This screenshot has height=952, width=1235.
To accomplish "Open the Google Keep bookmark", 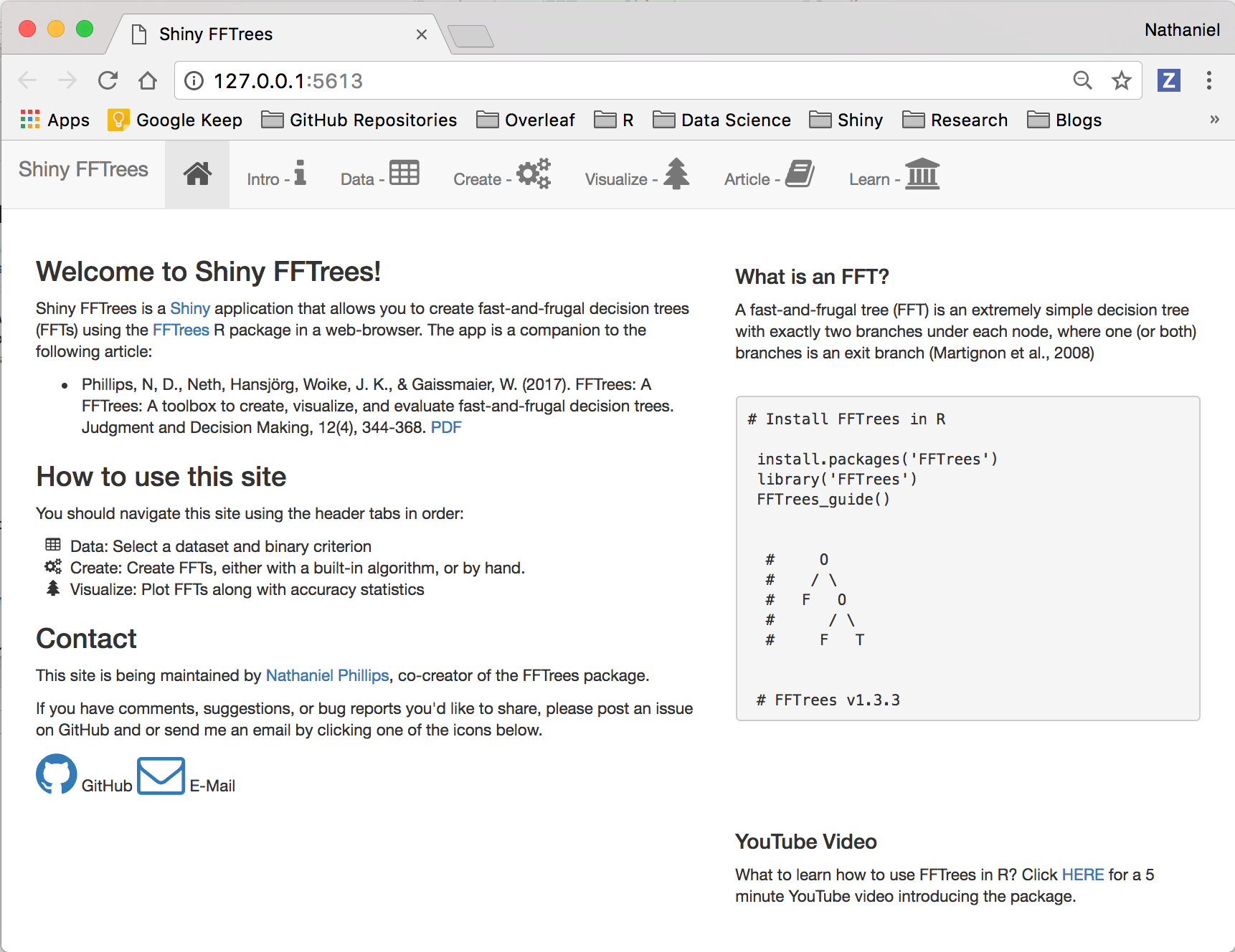I will coord(175,120).
